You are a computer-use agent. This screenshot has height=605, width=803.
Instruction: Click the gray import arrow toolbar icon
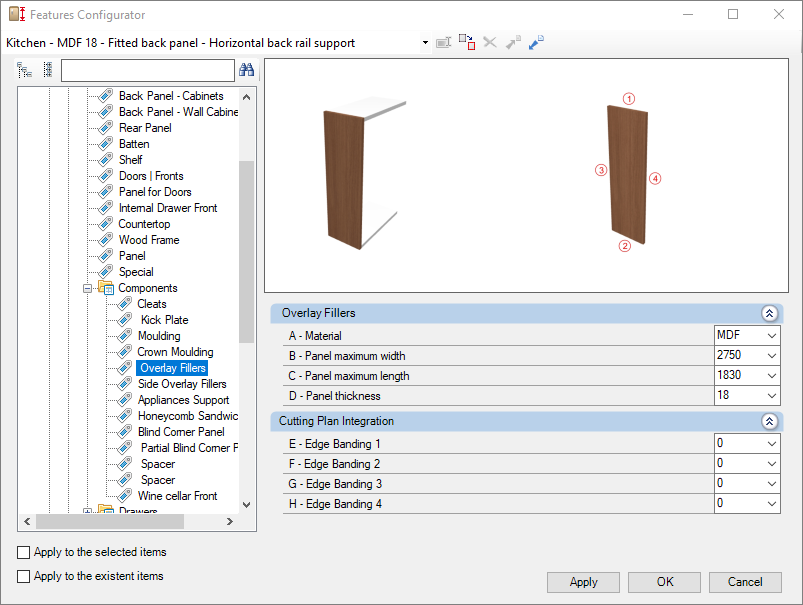click(513, 42)
